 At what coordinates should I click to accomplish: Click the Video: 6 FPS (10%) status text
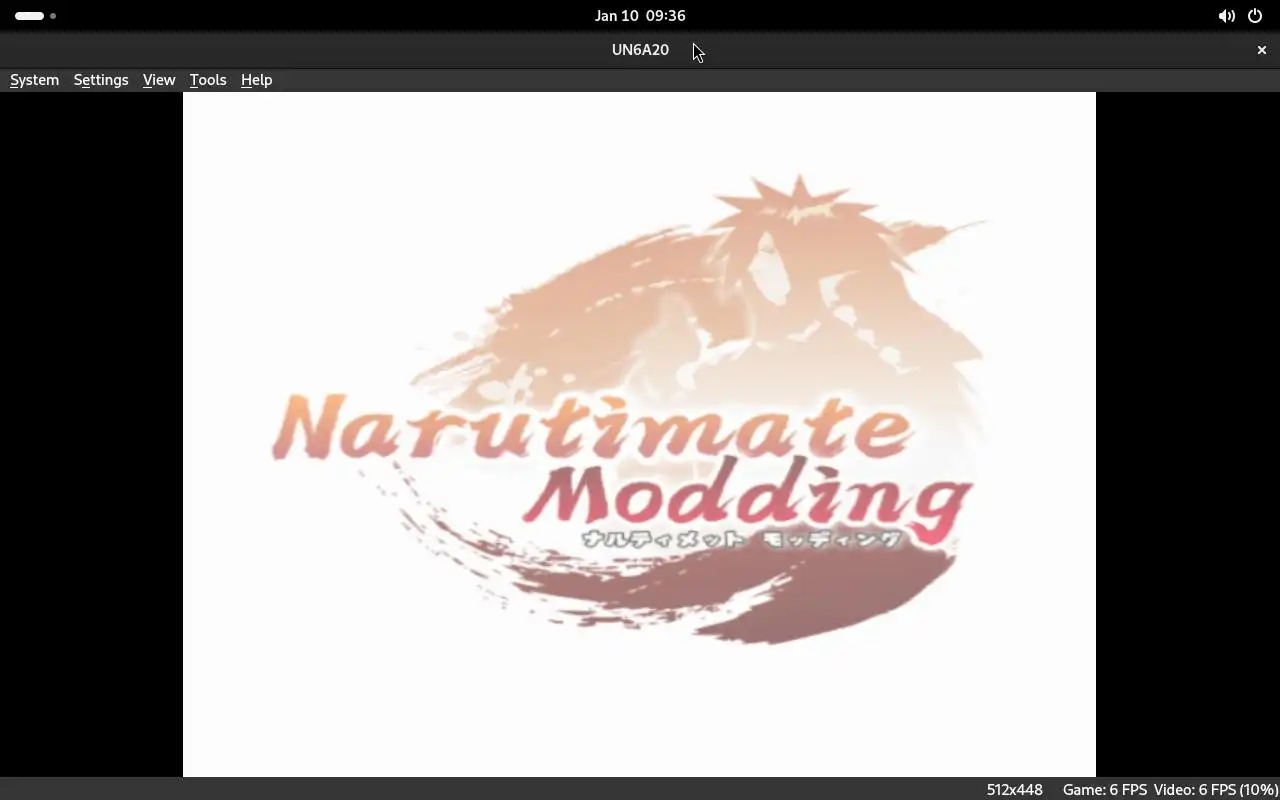[1216, 790]
